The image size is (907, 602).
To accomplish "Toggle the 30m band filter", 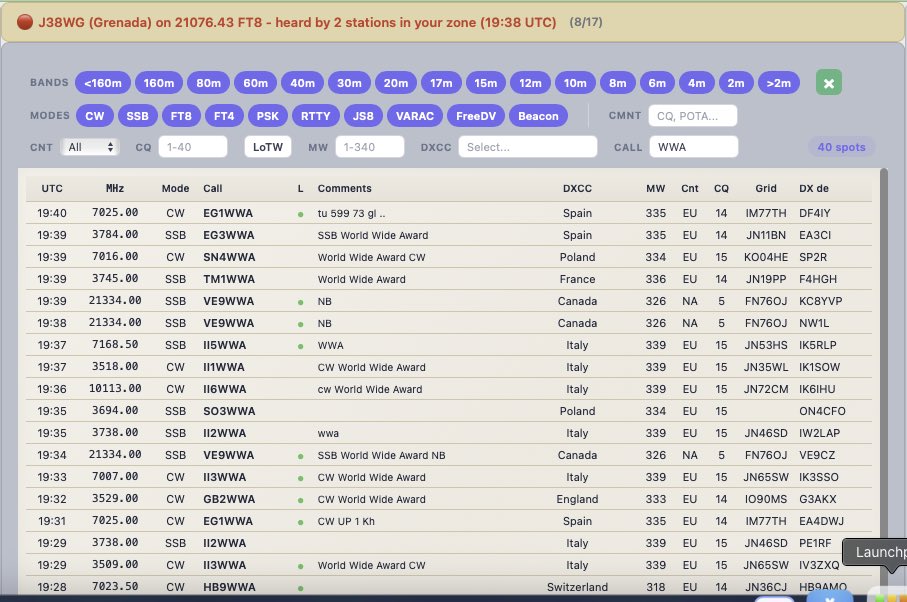I will point(349,83).
